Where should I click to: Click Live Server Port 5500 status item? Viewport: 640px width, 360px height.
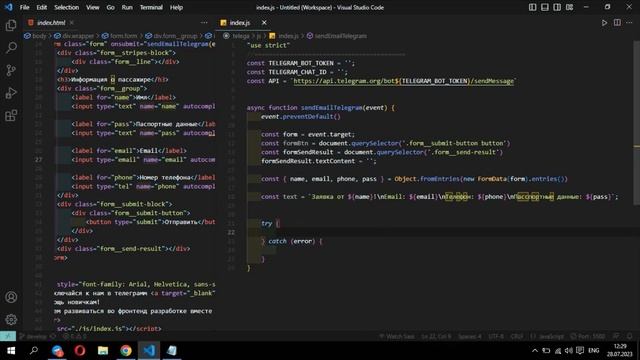click(588, 336)
